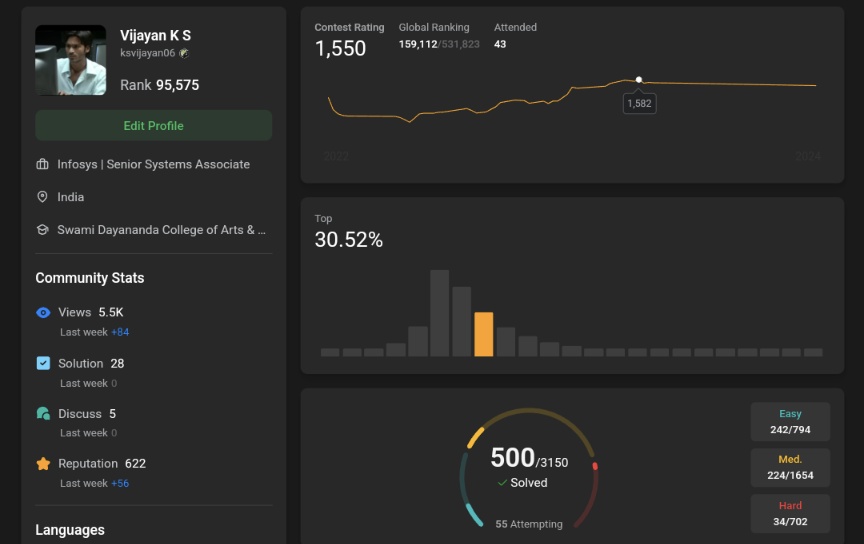
Task: Click the username ksvijayan06
Action: (x=148, y=53)
